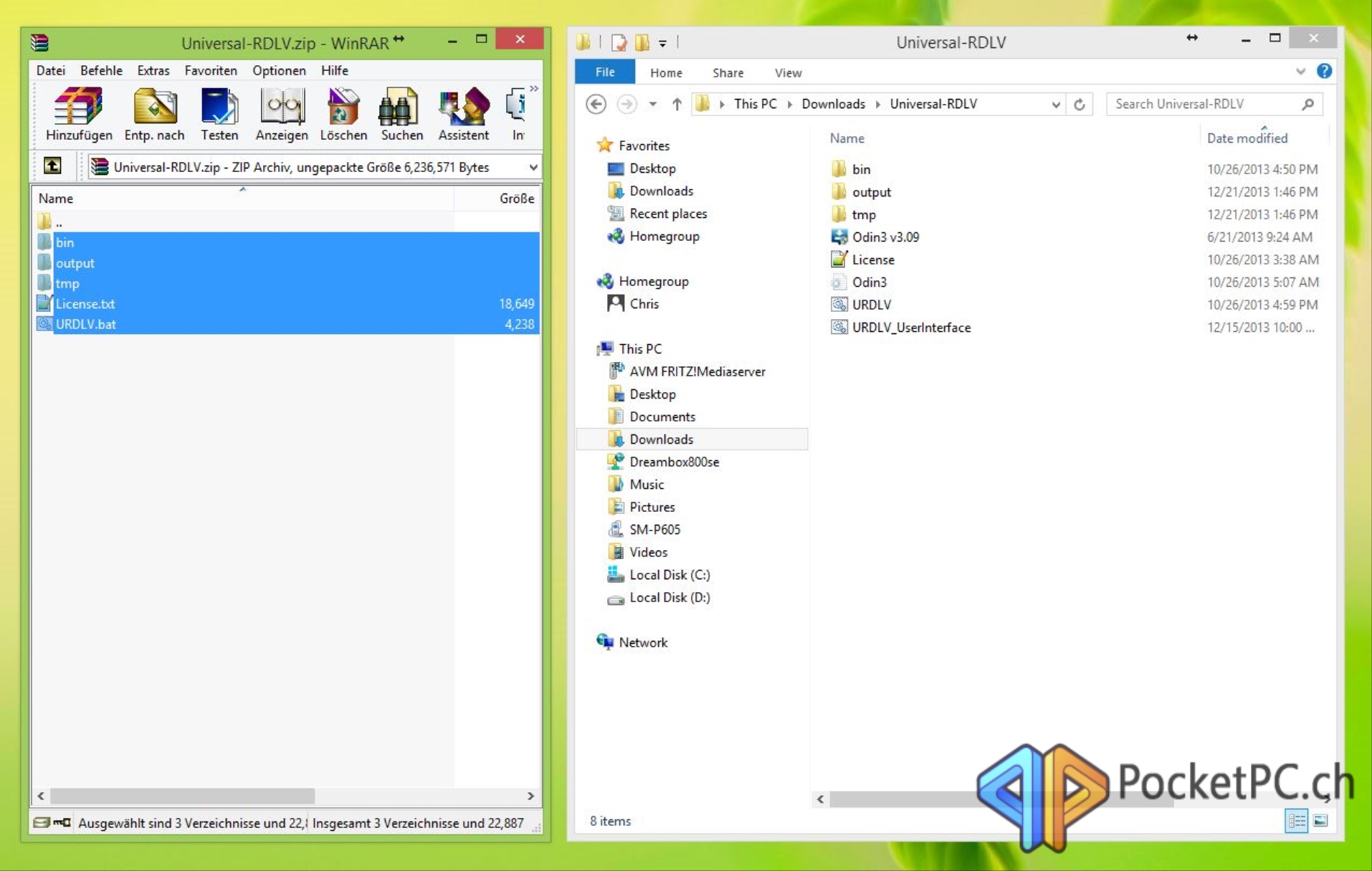Switch to the Home ribbon tab
Viewport: 1372px width, 871px height.
pyautogui.click(x=666, y=72)
